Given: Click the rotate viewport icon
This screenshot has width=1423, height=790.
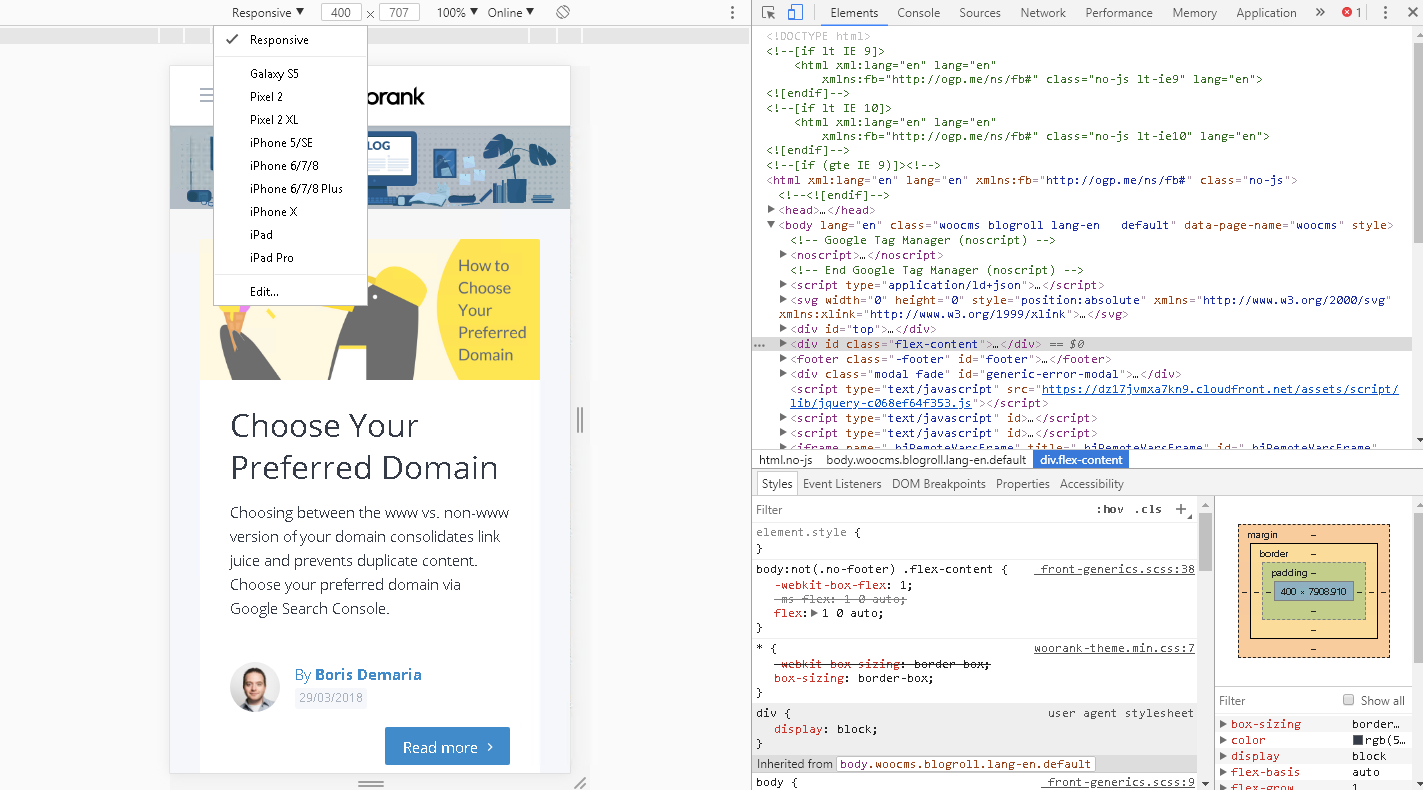Looking at the screenshot, I should [563, 11].
